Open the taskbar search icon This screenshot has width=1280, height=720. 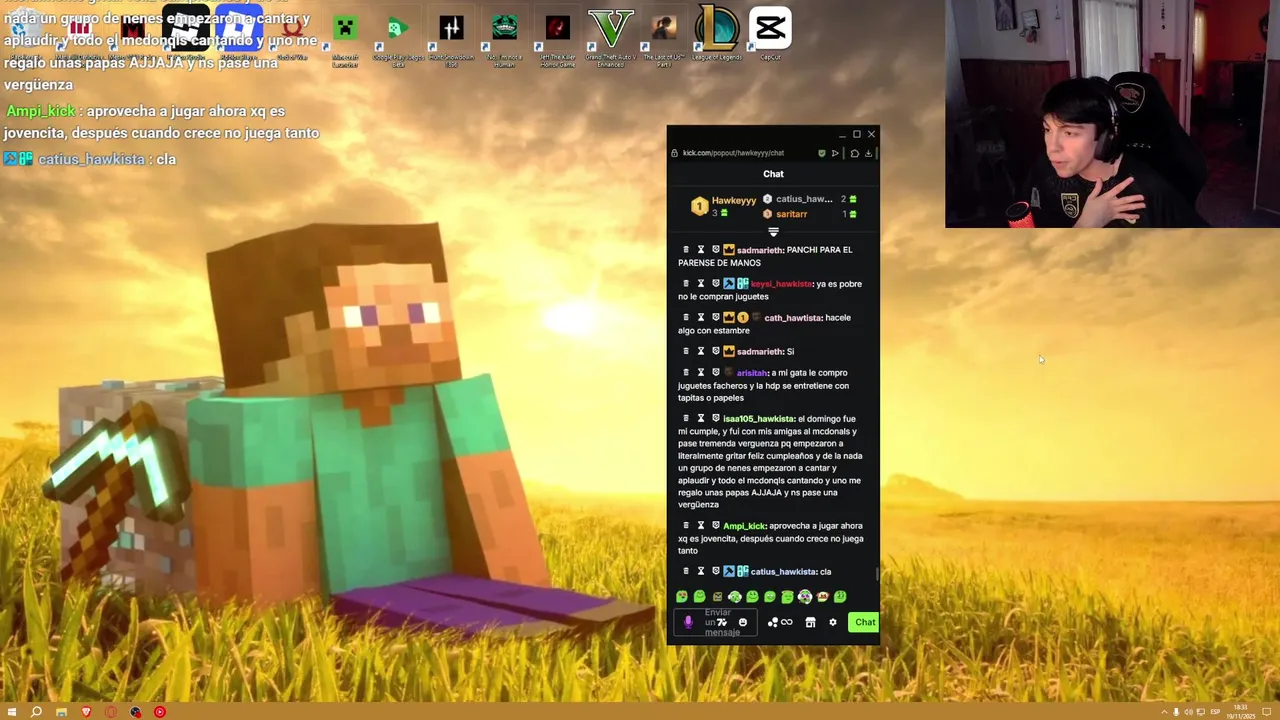(36, 712)
